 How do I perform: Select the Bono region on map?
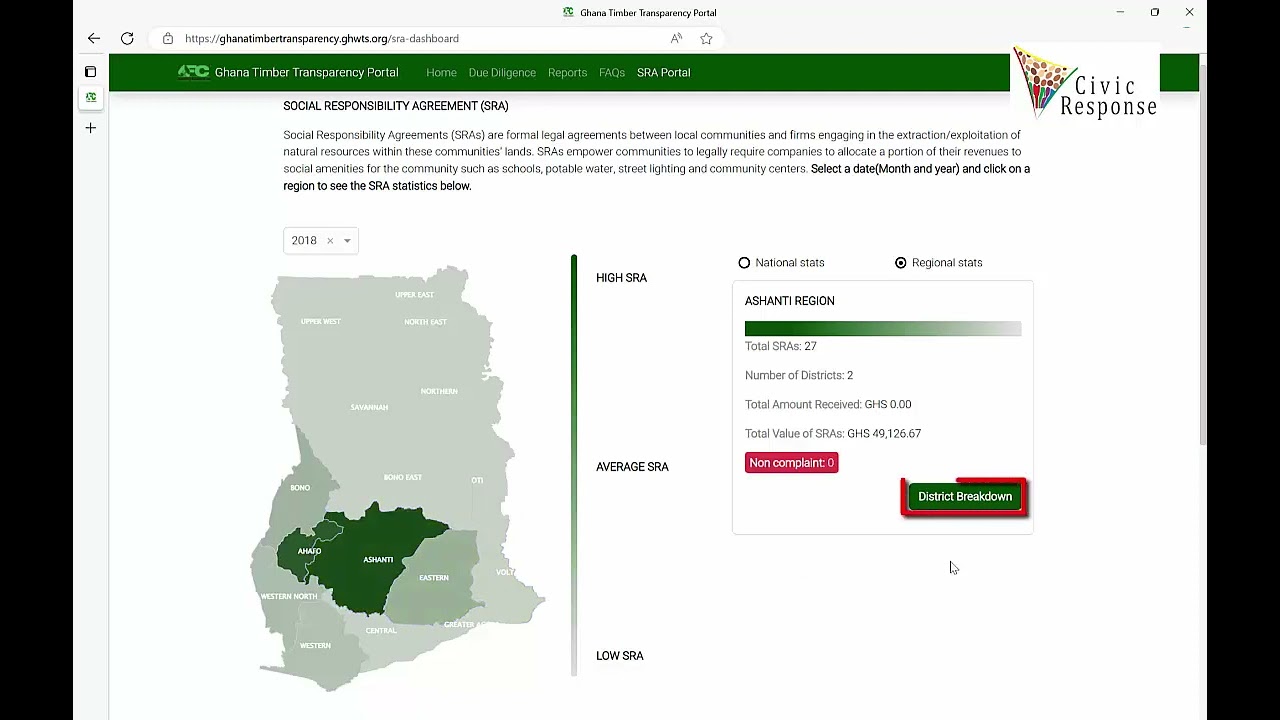pyautogui.click(x=300, y=487)
